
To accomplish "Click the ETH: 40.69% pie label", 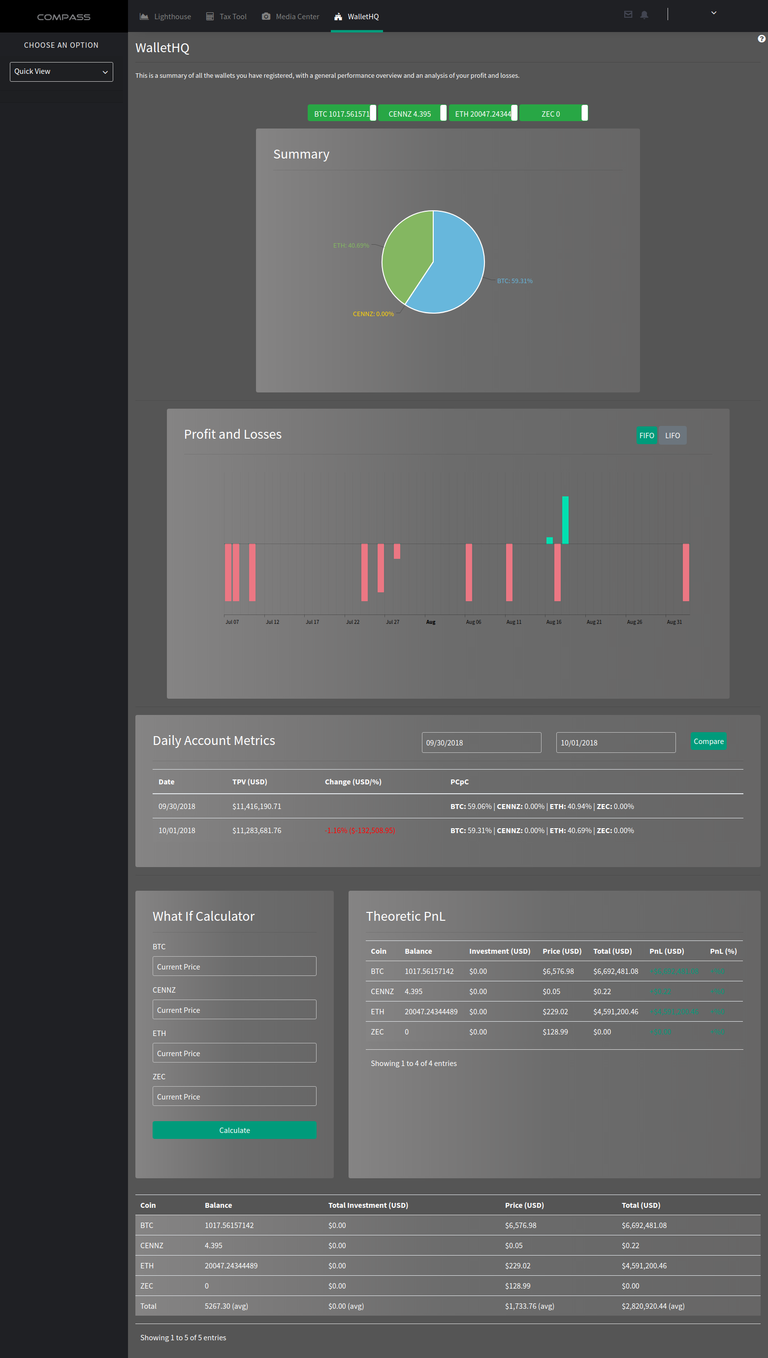I will tap(351, 245).
